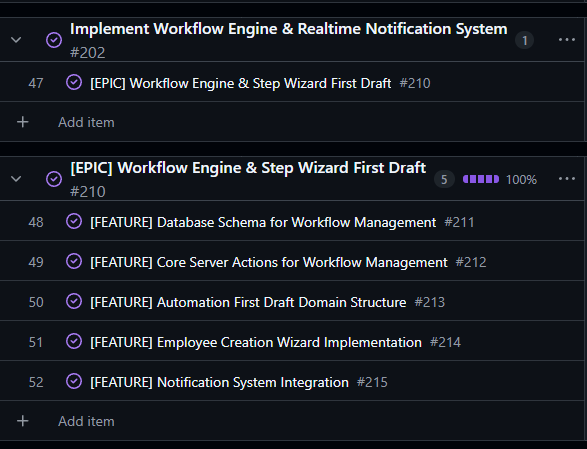
Task: Open three-dot menu for #202 group
Action: tap(566, 40)
